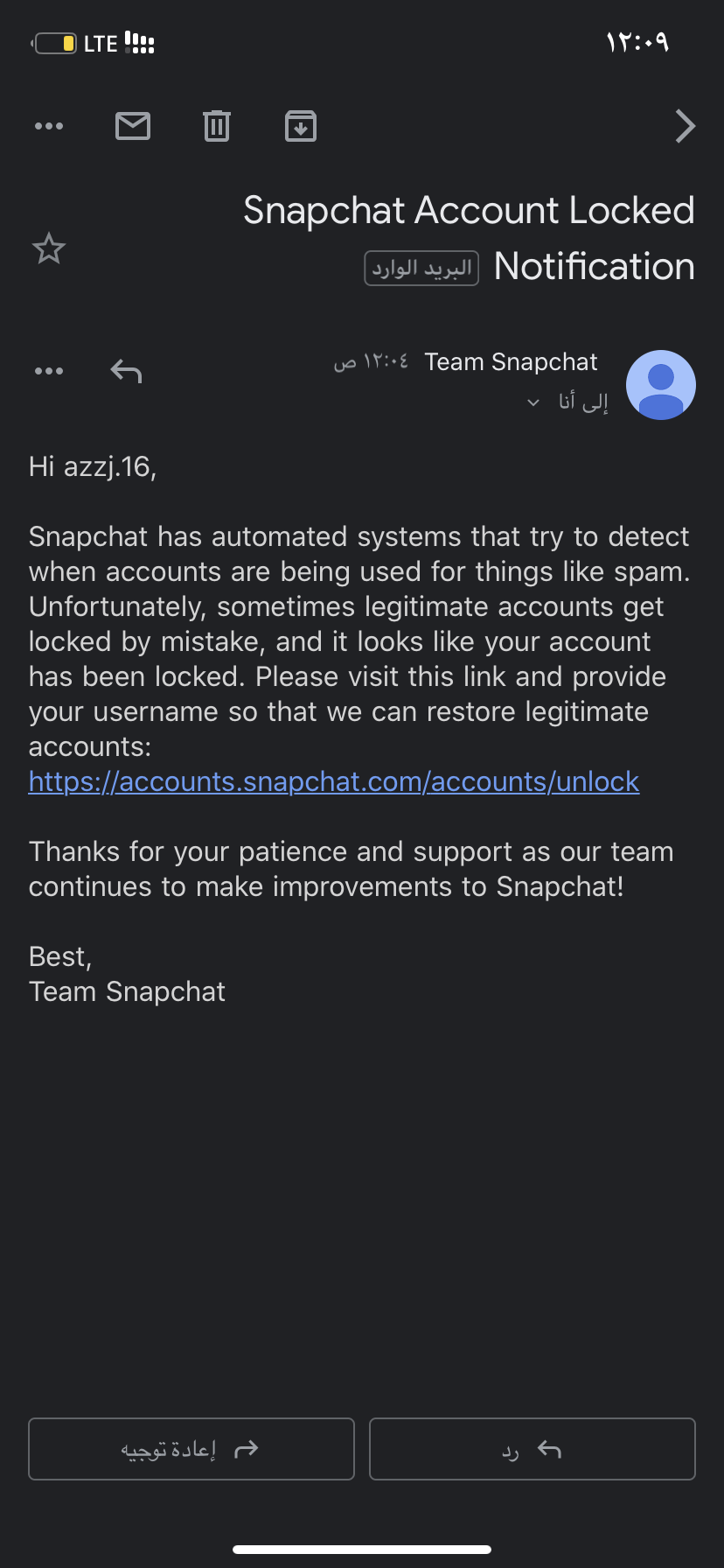
Task: Tap the bottom reply button
Action: coord(532,1450)
